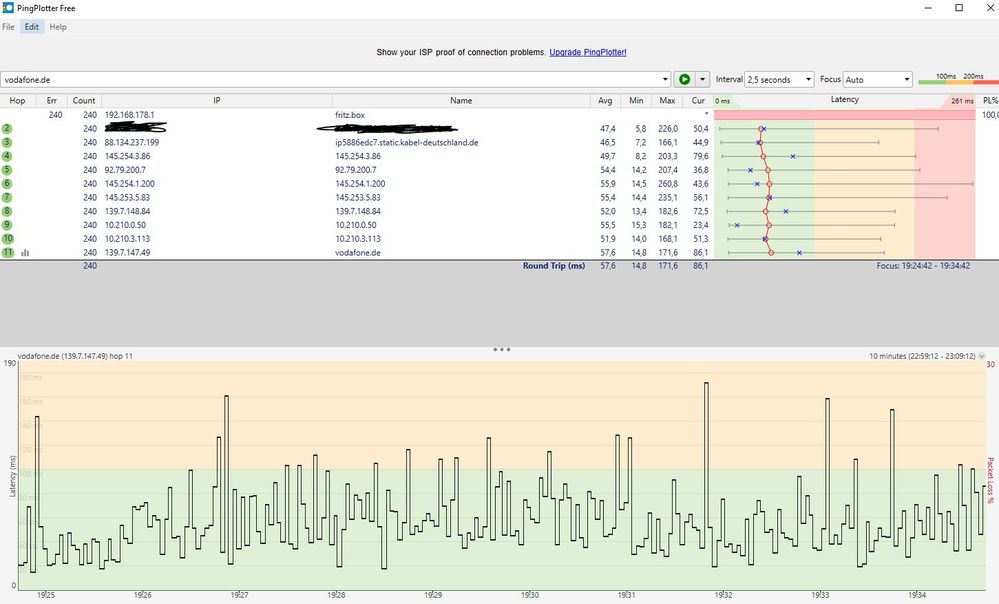Image resolution: width=999 pixels, height=604 pixels.
Task: Click the Cur column header
Action: [x=698, y=101]
